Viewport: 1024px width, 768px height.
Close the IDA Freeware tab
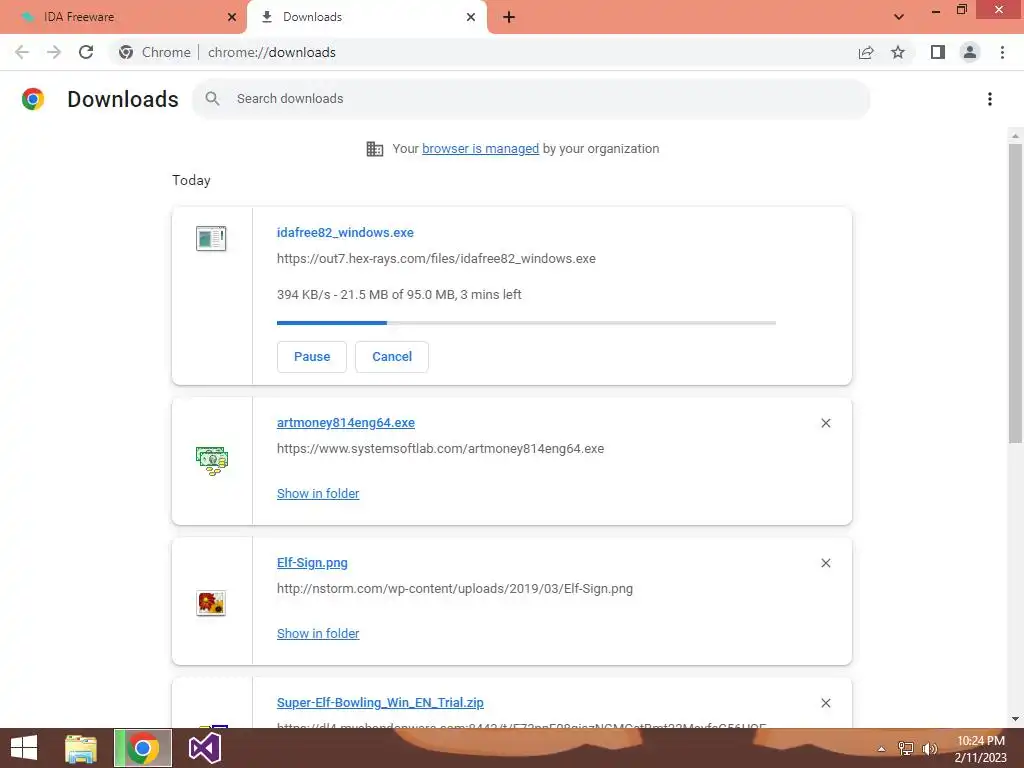[232, 17]
